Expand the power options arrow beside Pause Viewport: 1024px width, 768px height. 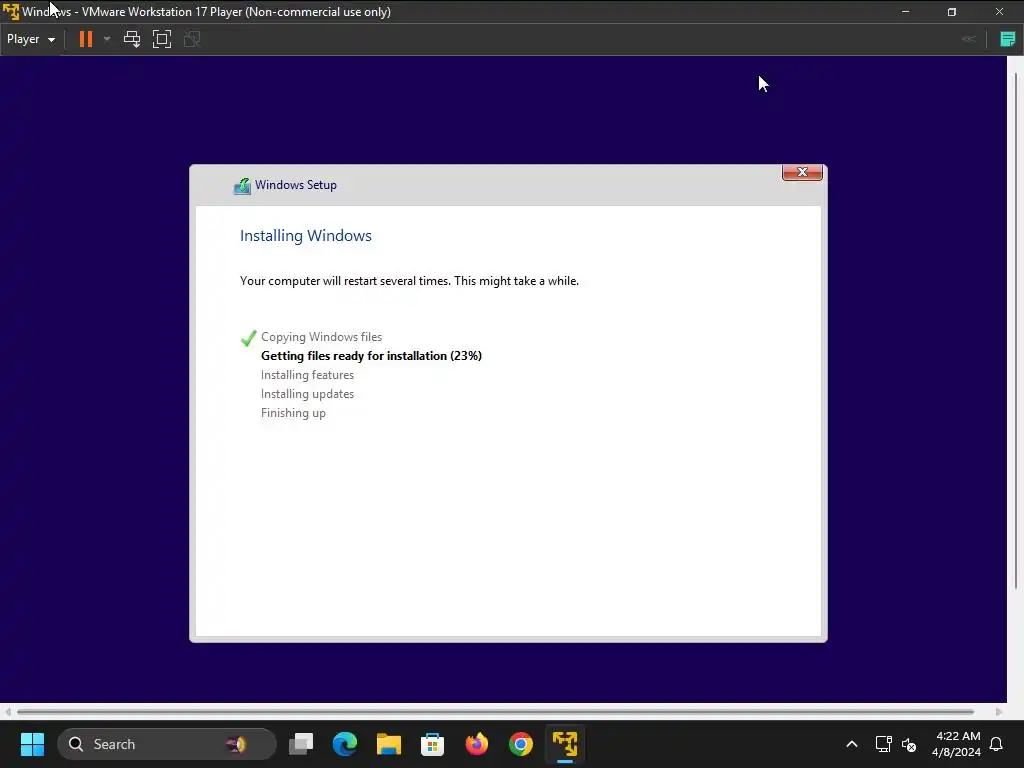click(107, 39)
